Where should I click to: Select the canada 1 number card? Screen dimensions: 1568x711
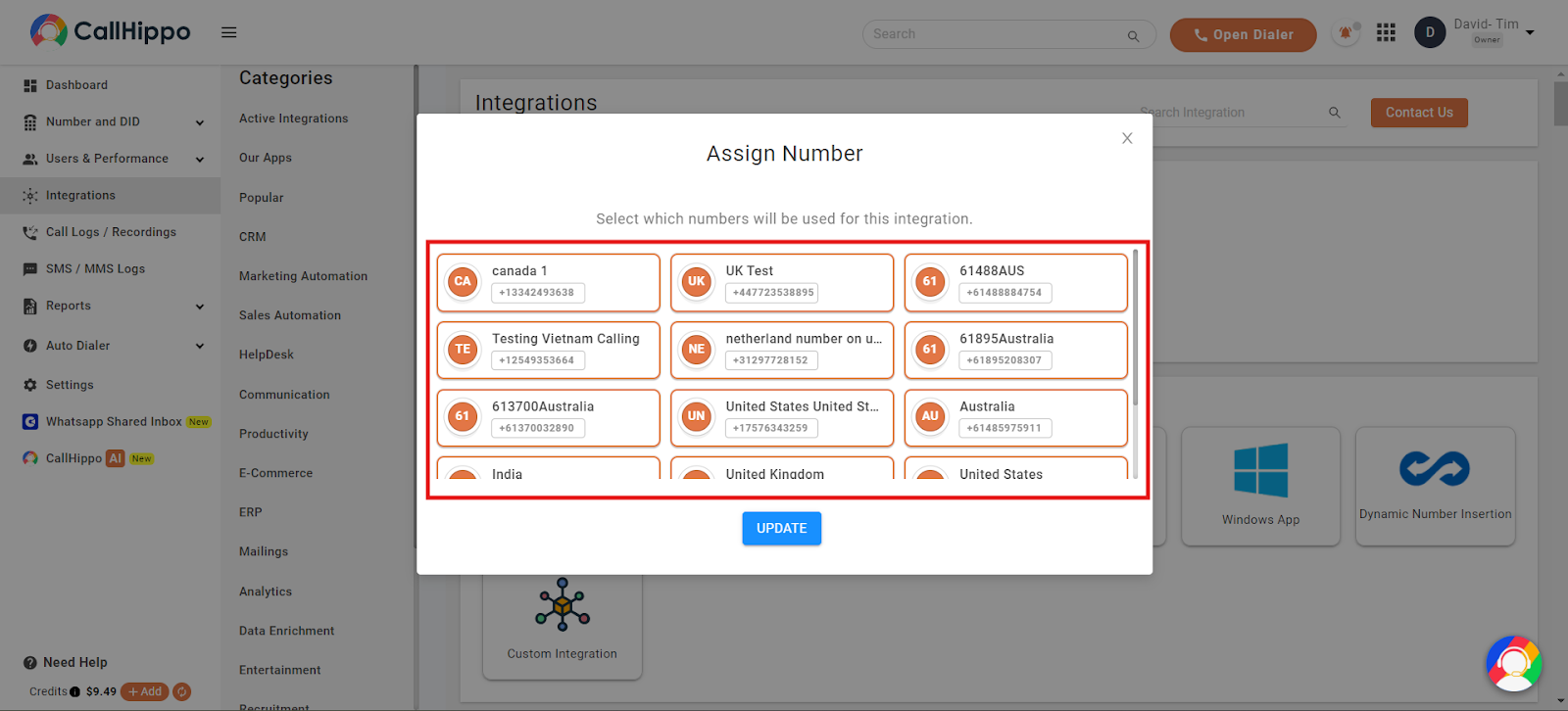[549, 282]
